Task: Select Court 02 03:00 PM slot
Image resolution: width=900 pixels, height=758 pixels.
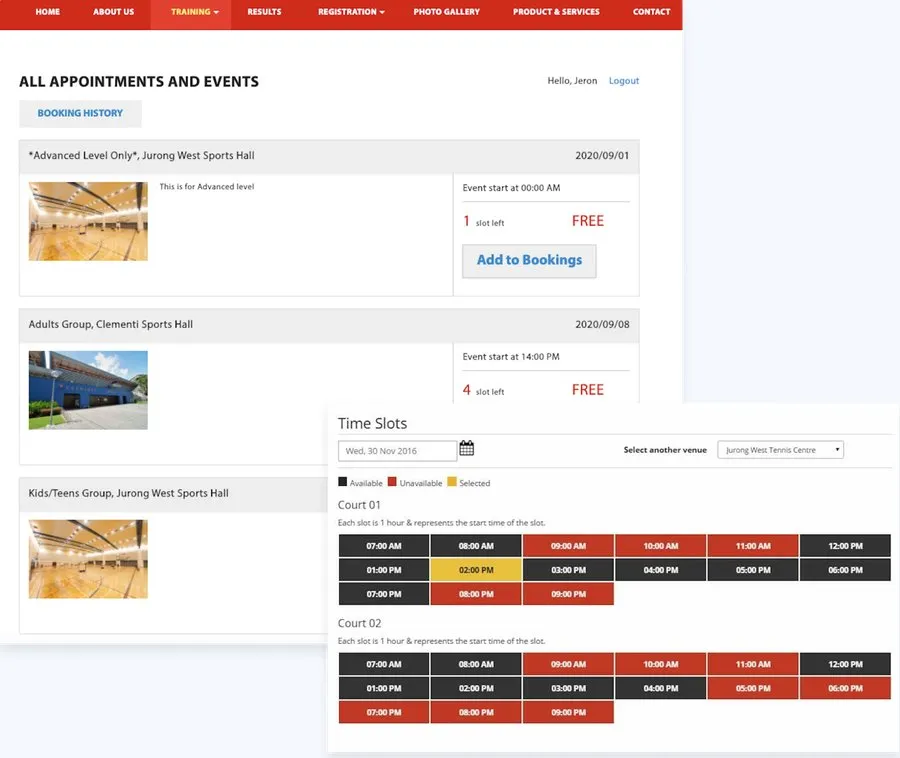Action: [568, 688]
